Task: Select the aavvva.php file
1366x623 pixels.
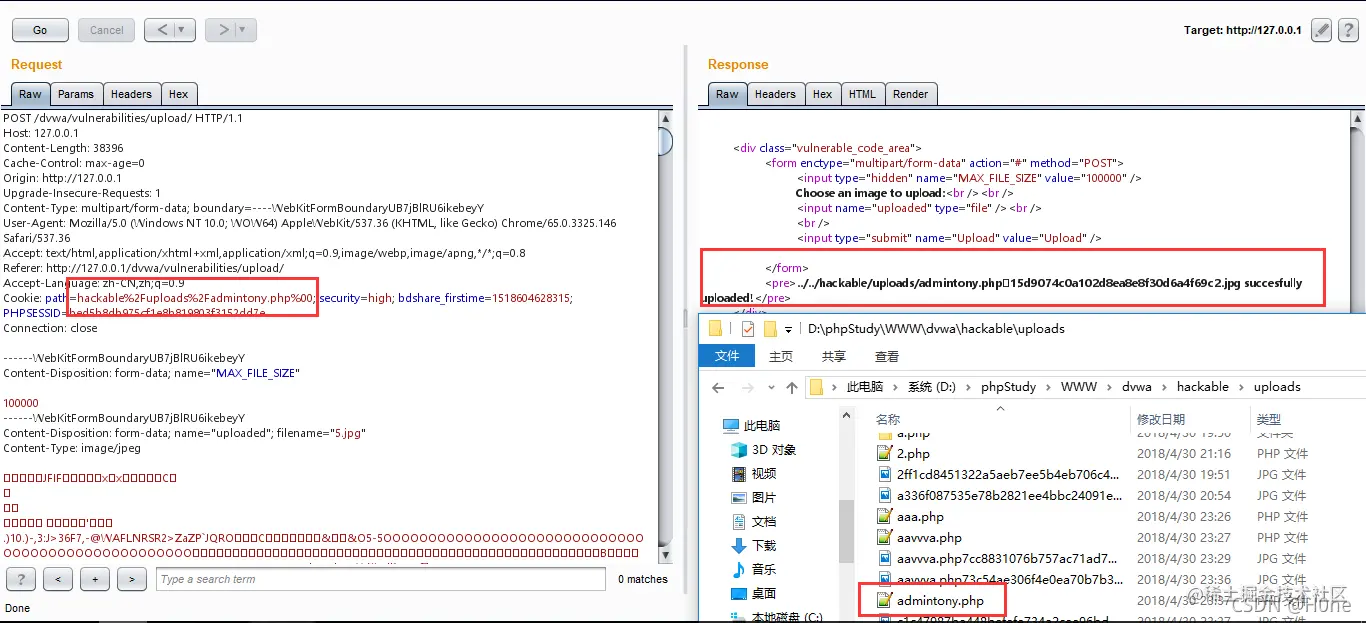Action: pyautogui.click(x=919, y=538)
